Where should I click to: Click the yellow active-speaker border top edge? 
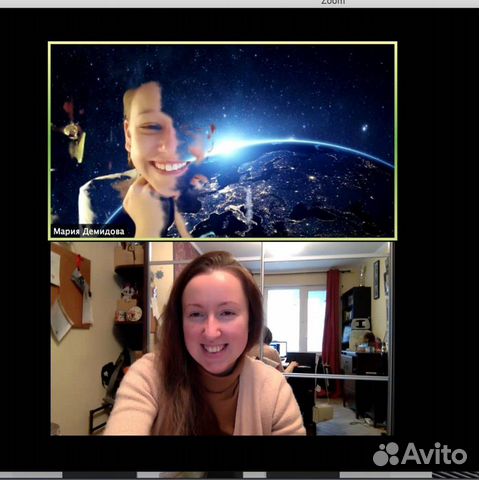tap(223, 43)
